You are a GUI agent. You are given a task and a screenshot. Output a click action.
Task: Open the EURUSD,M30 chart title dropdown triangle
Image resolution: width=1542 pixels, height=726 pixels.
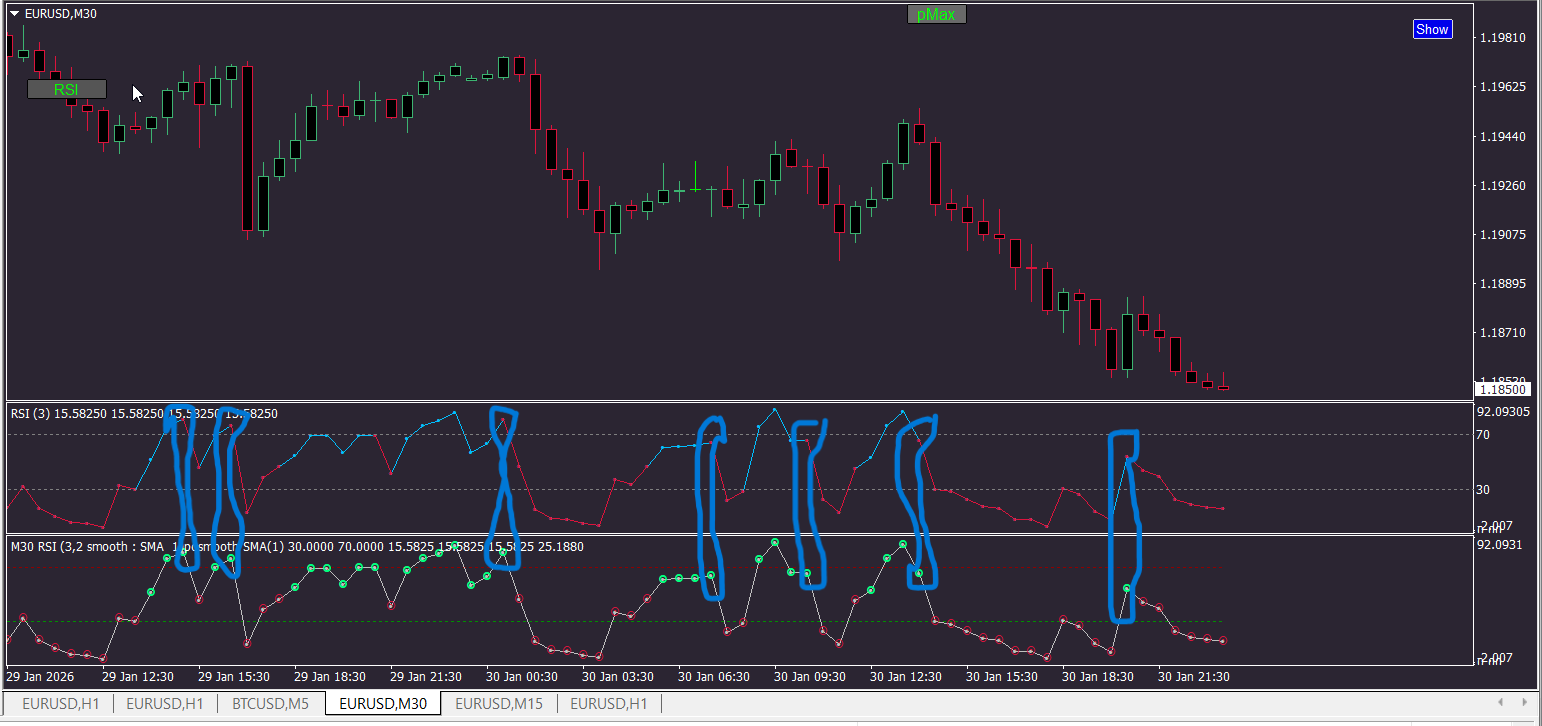[15, 13]
